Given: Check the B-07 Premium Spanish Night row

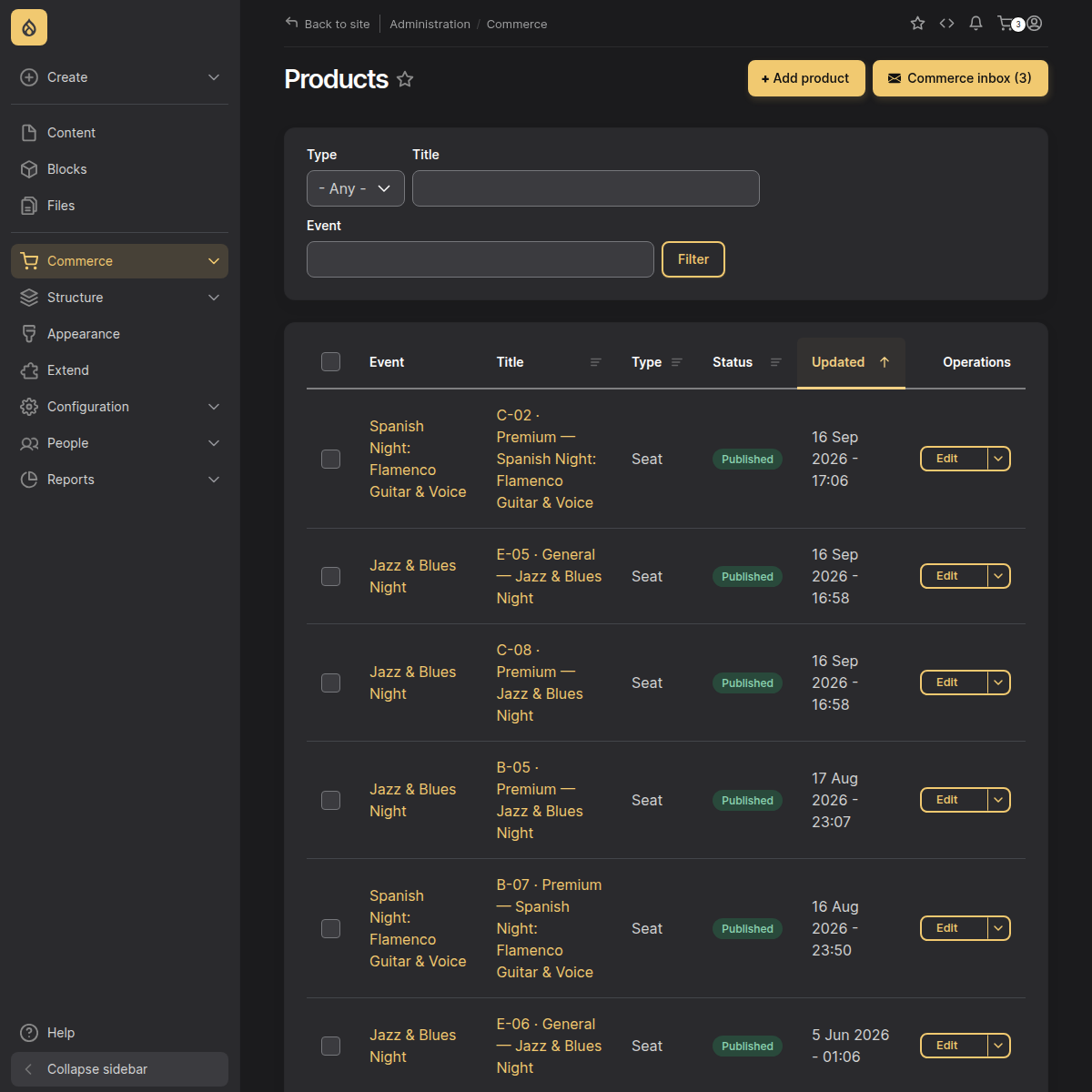Looking at the screenshot, I should (331, 929).
